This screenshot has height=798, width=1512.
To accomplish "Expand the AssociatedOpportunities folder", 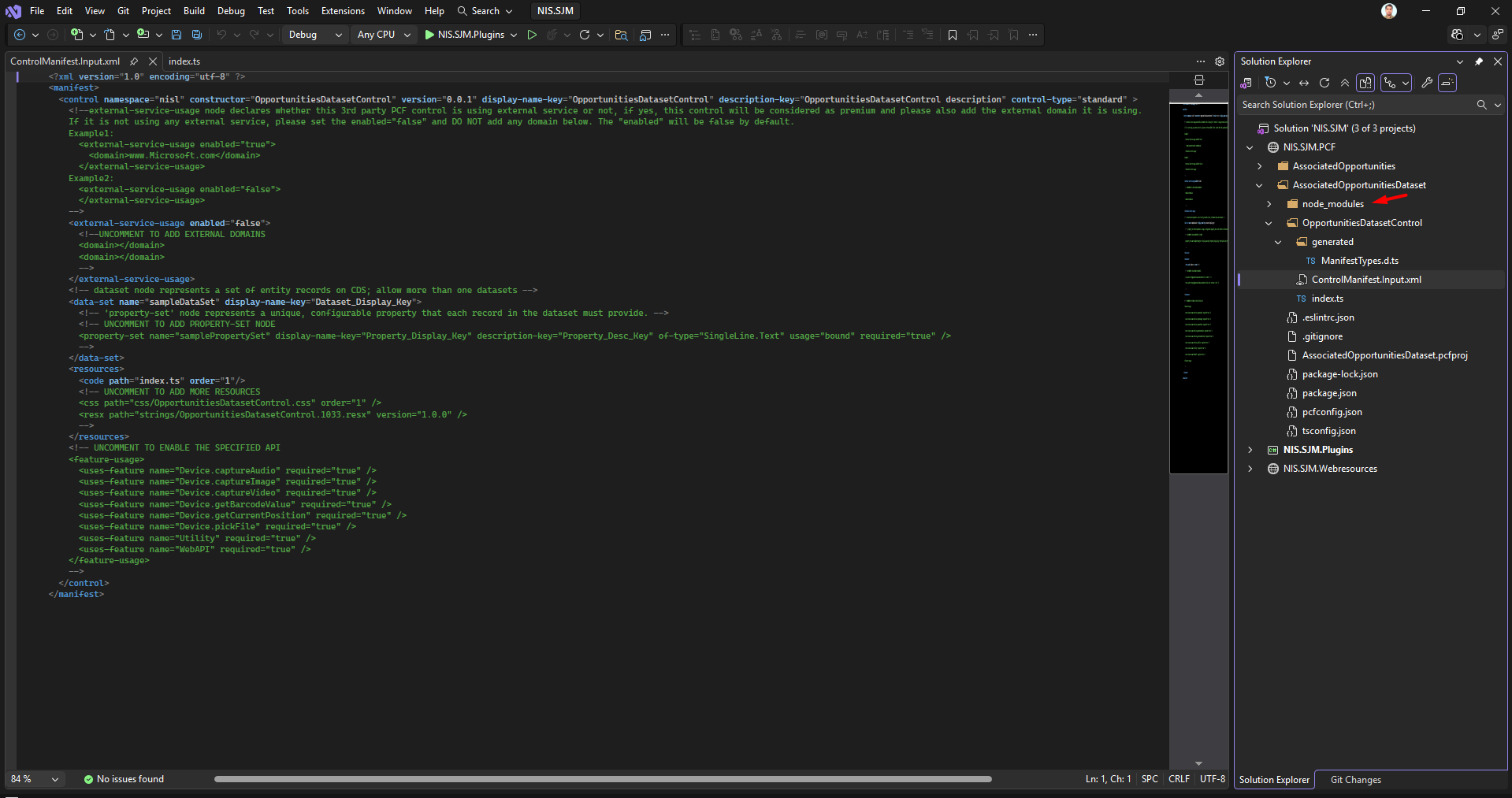I will 1259,166.
